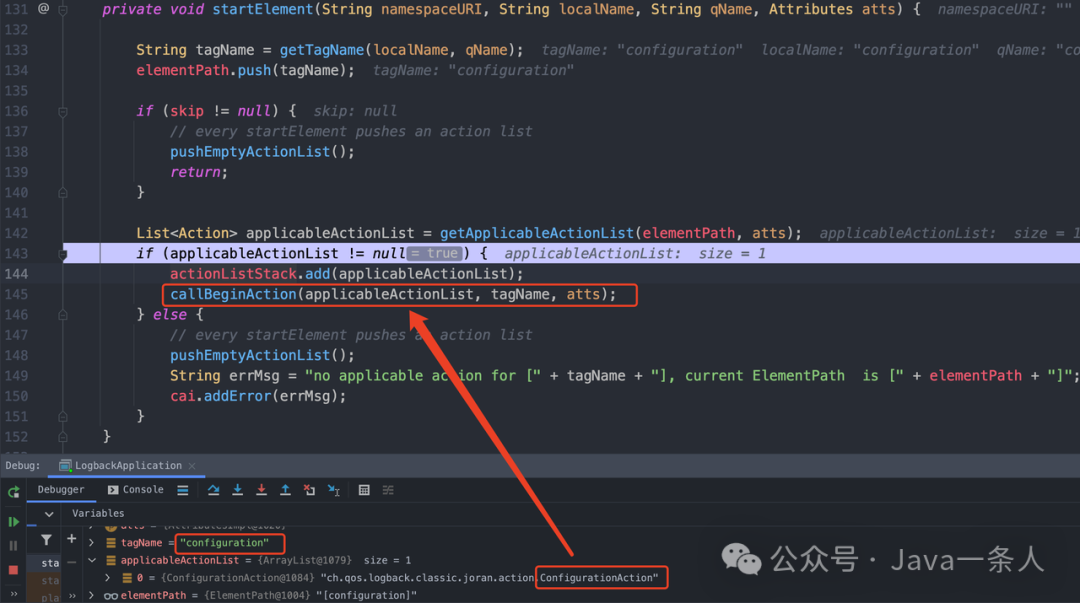Screen dimensions: 1080x603
Task: Click line number 145 in the gutter
Action: [16, 294]
